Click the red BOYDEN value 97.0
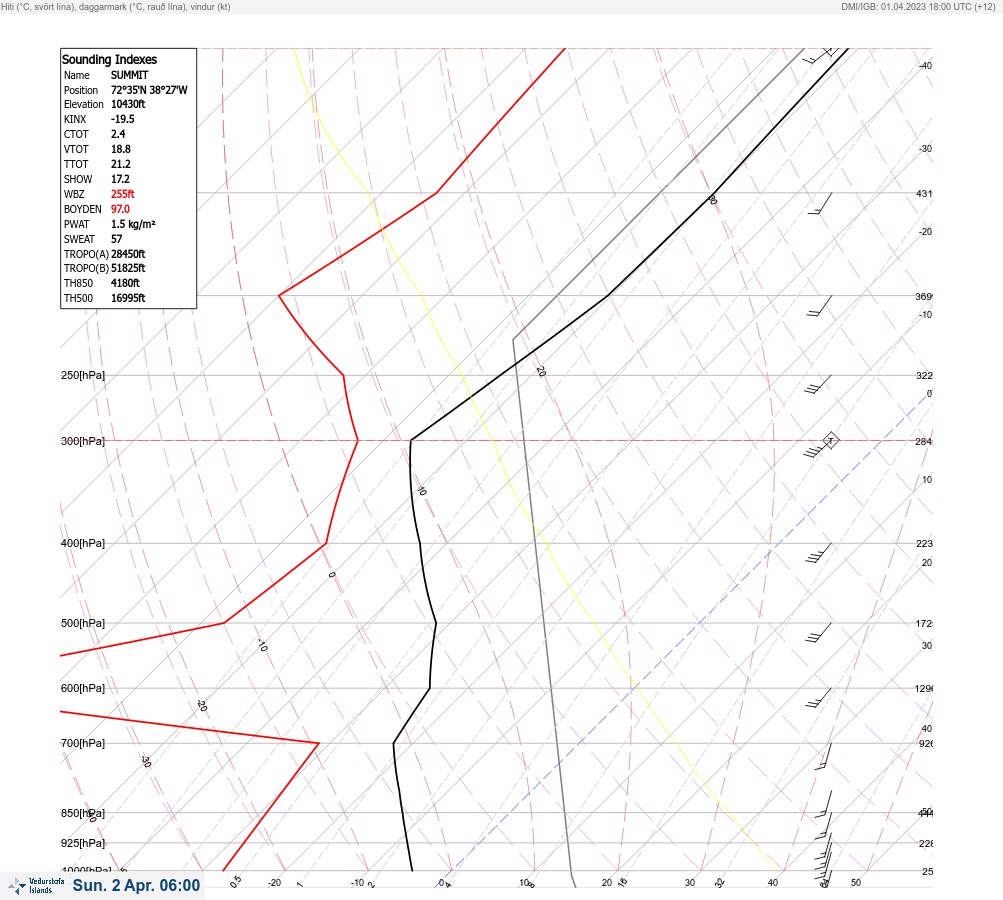Image resolution: width=1003 pixels, height=900 pixels. click(x=120, y=209)
